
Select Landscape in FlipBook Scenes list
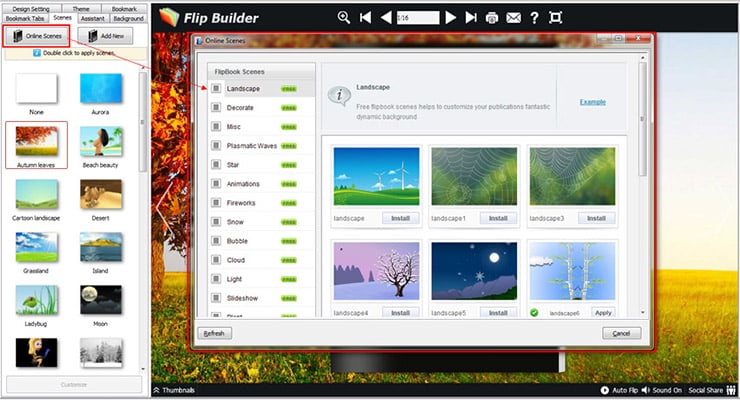click(x=243, y=89)
